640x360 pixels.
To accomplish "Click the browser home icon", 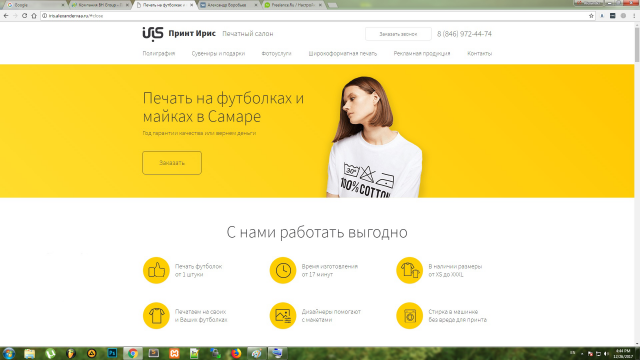I will [34, 16].
